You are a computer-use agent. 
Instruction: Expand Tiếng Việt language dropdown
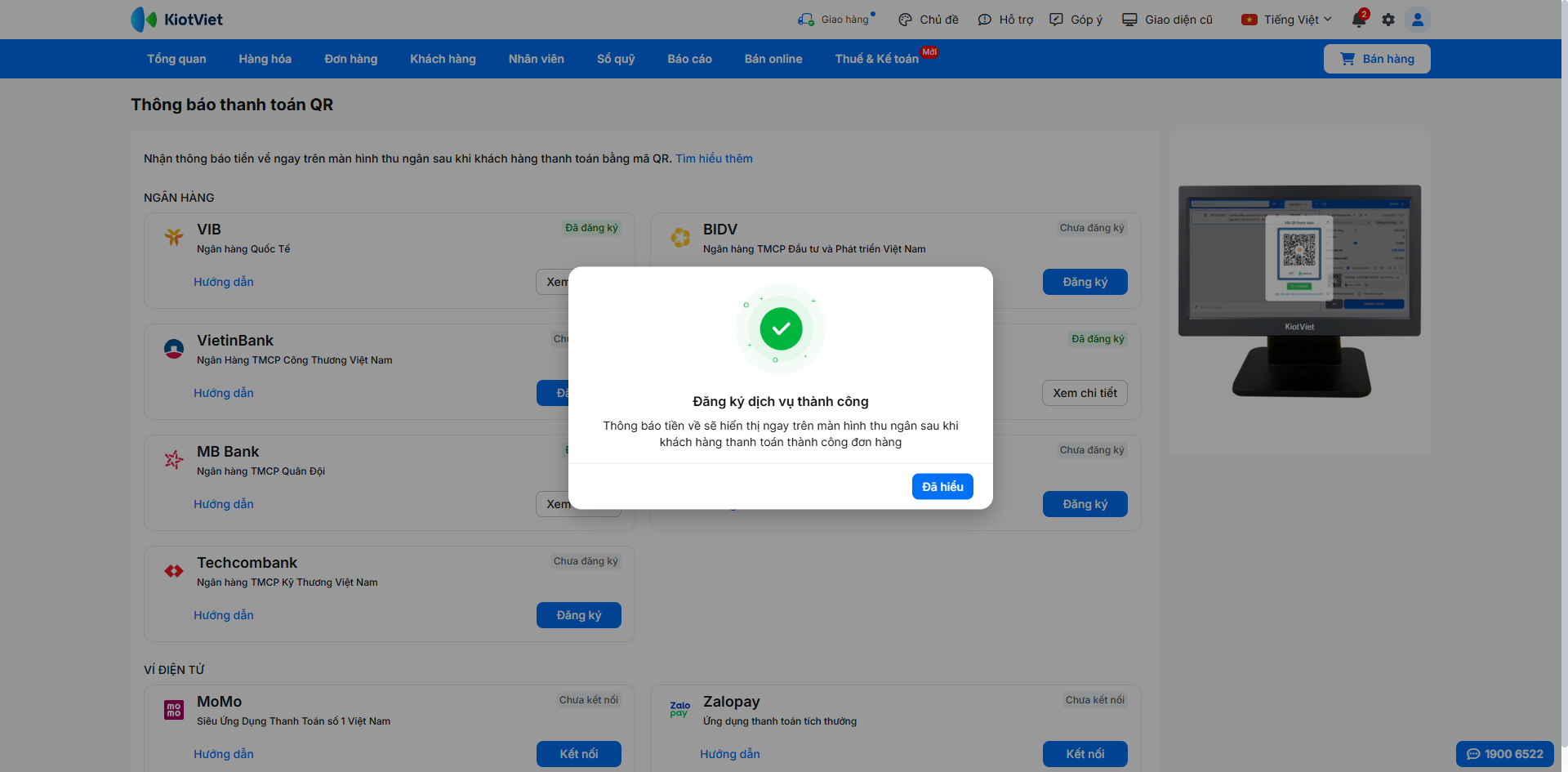(1286, 20)
